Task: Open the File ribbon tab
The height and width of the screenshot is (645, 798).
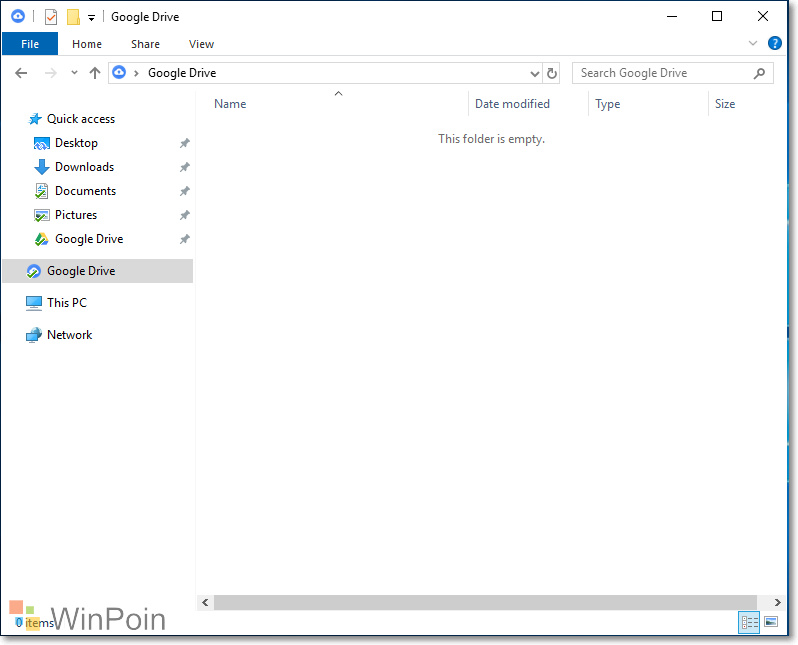Action: [x=30, y=44]
